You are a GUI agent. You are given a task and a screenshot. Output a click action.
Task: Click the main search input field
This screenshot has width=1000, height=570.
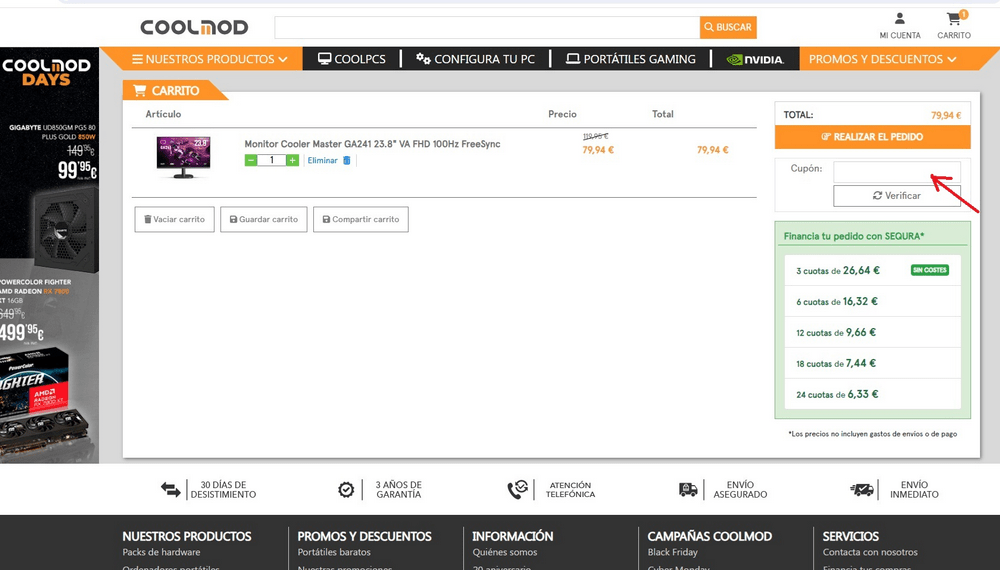[x=487, y=27]
